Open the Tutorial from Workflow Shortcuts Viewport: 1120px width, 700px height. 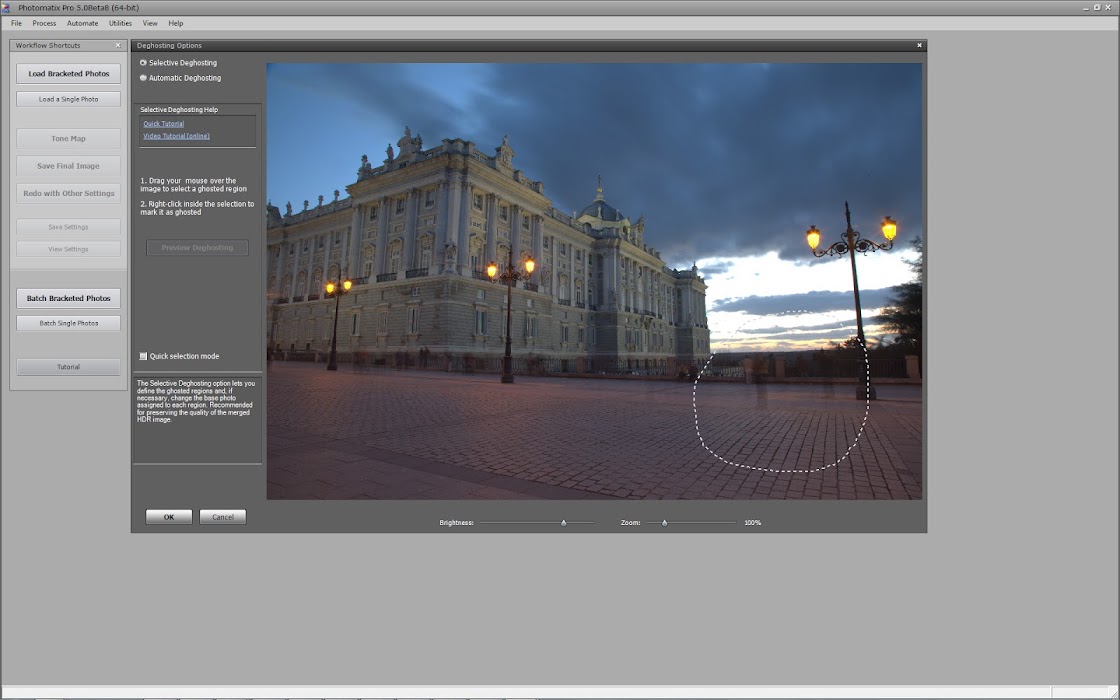pos(69,367)
